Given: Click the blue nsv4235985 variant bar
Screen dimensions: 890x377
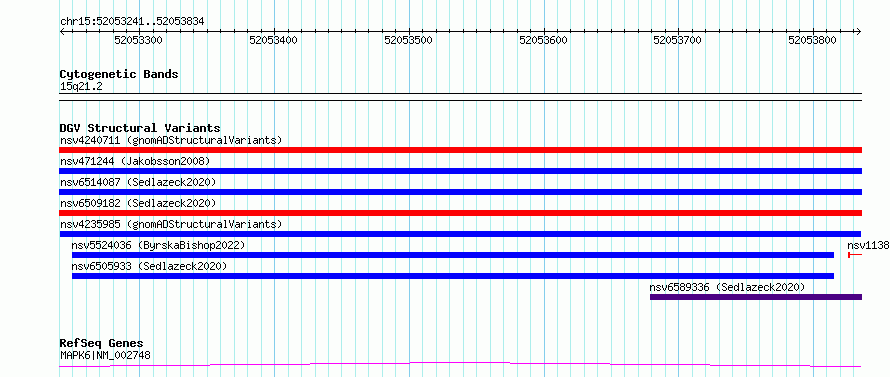Looking at the screenshot, I should pyautogui.click(x=460, y=234).
